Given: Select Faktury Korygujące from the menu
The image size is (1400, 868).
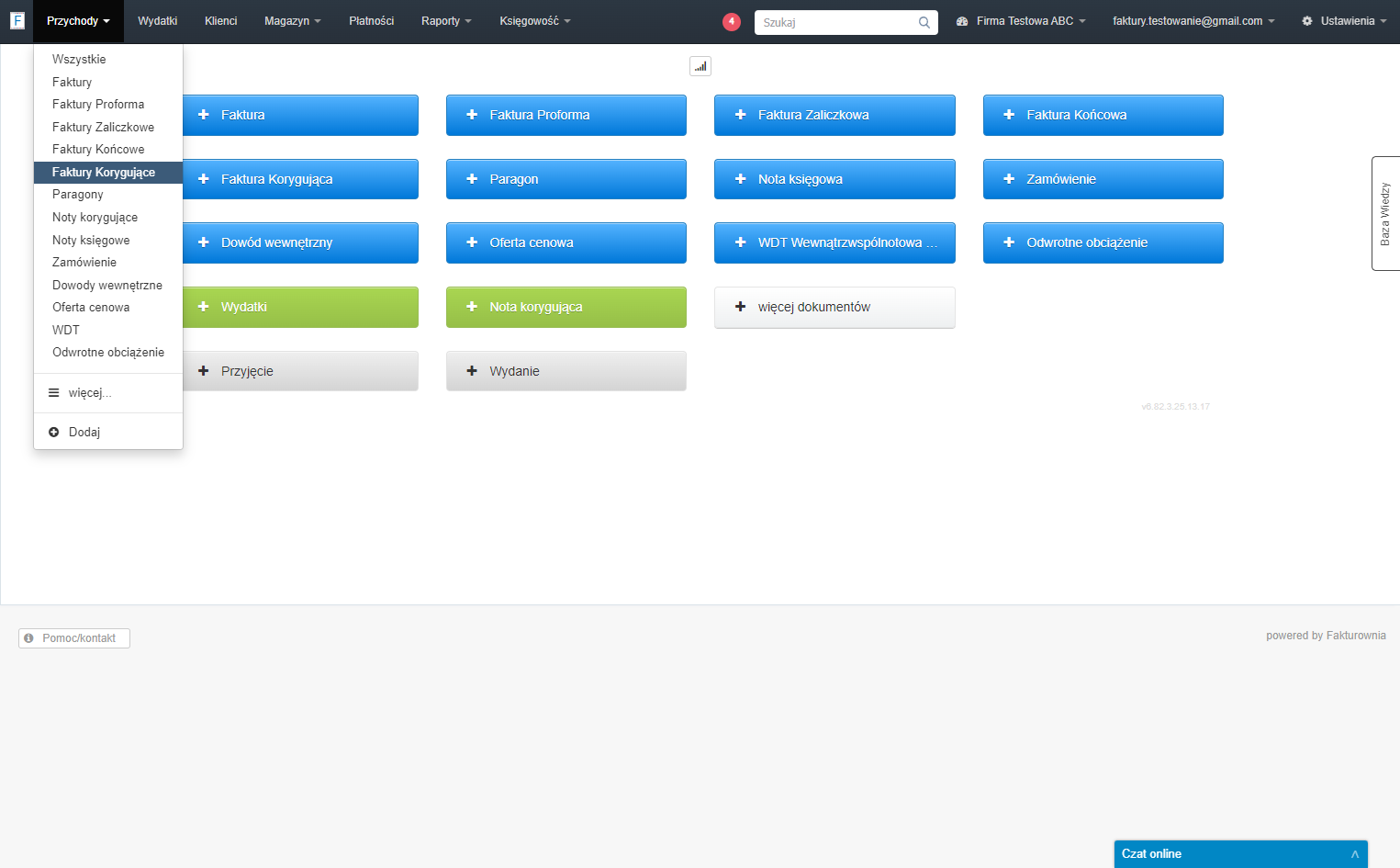Looking at the screenshot, I should (x=108, y=173).
